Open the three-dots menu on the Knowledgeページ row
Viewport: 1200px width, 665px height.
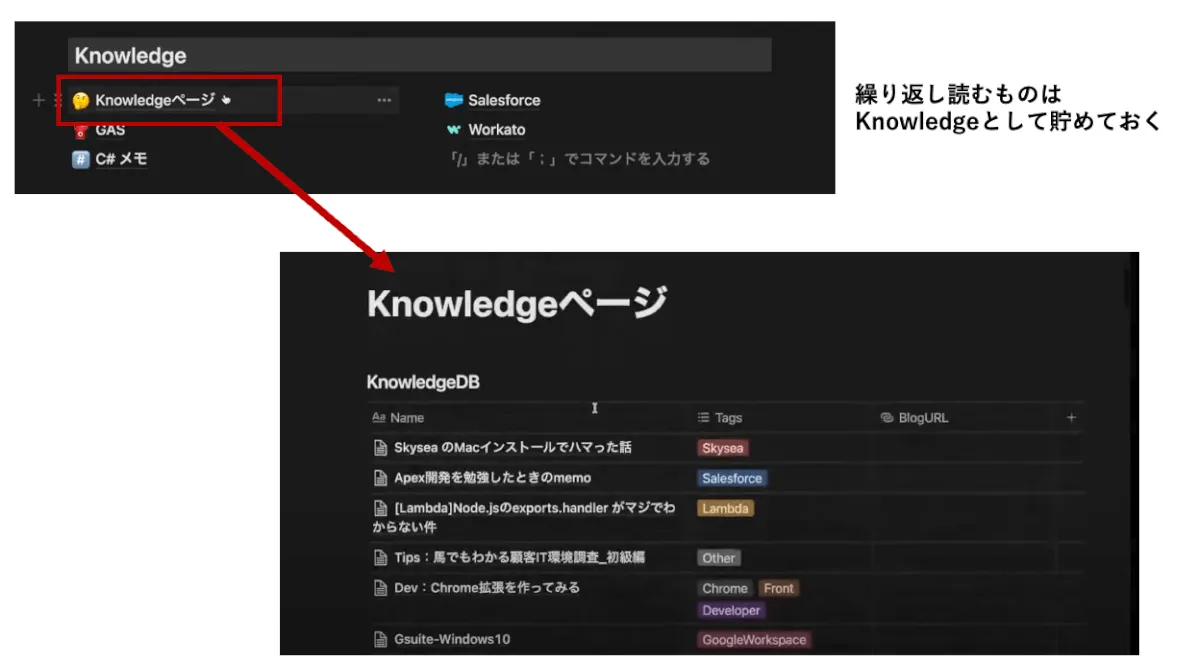[384, 100]
